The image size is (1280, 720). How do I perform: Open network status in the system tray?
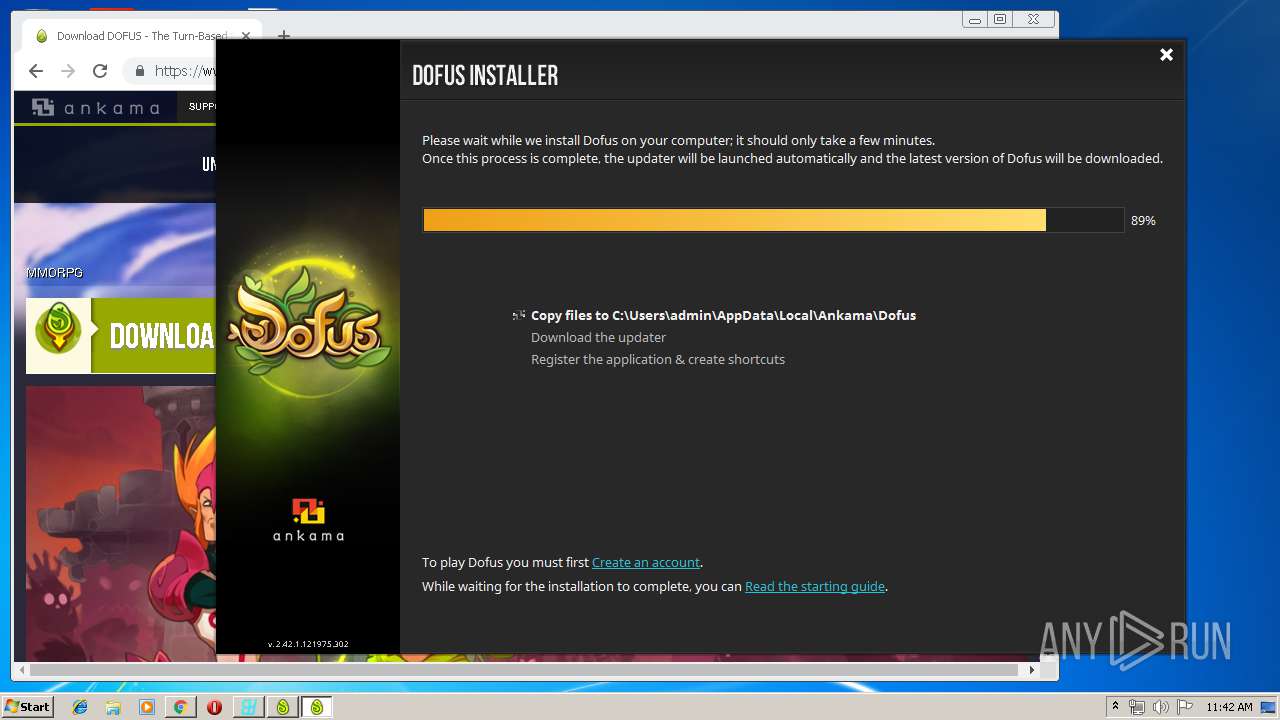click(x=1137, y=707)
